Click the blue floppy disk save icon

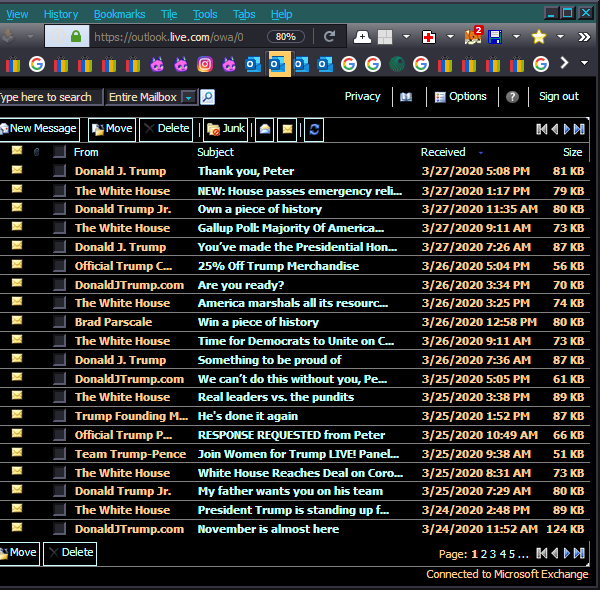tap(495, 37)
